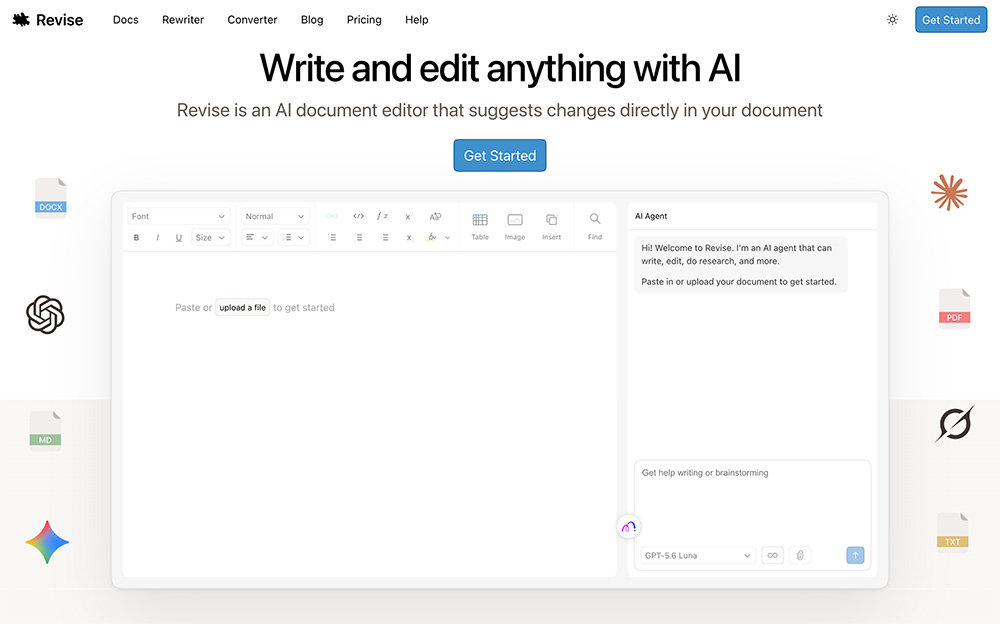This screenshot has width=1000, height=624.
Task: Toggle bold formatting in the editor toolbar
Action: [x=136, y=237]
